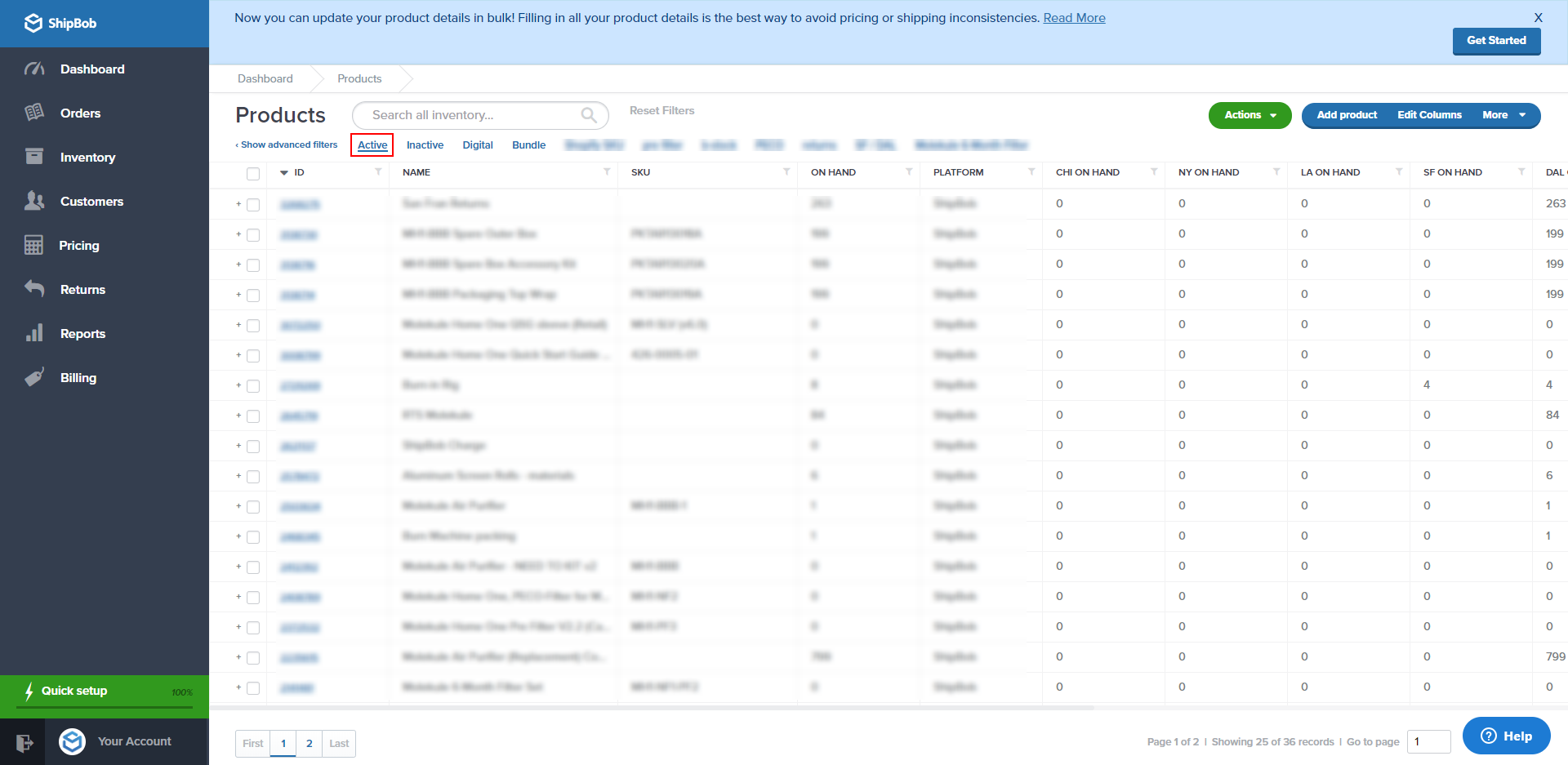Click the Go to page input field

[x=1428, y=741]
